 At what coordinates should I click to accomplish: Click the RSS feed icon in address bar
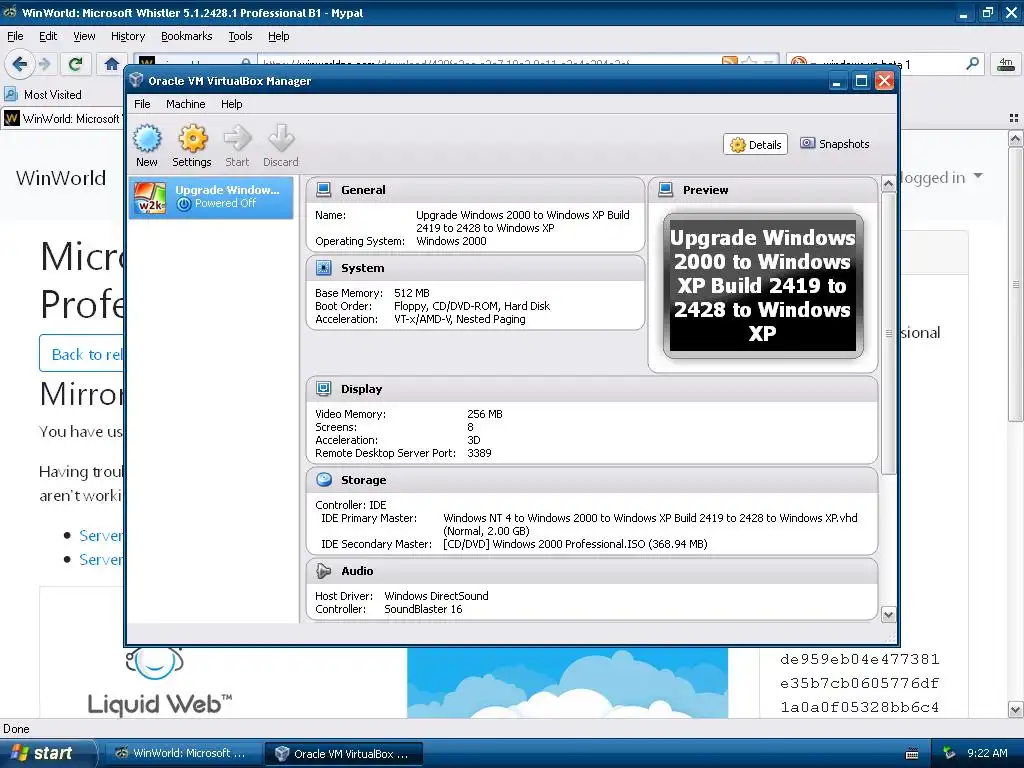729,63
